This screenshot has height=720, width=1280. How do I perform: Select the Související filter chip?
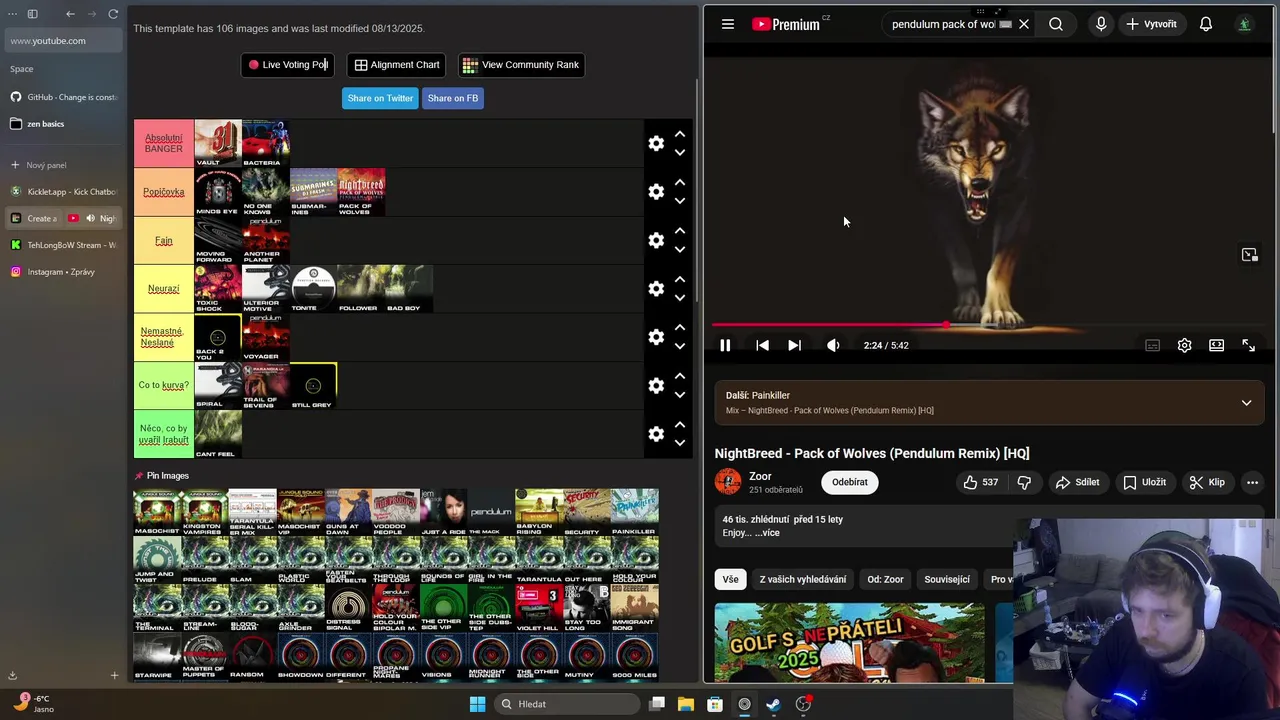tap(947, 579)
